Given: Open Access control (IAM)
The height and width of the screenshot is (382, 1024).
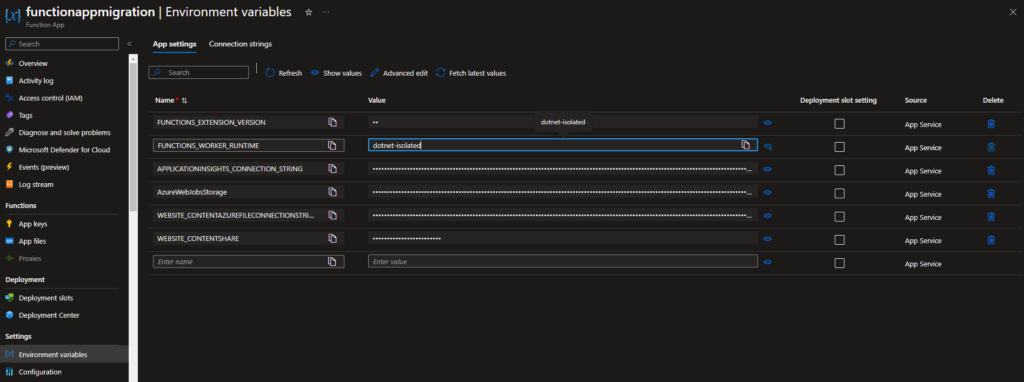Looking at the screenshot, I should pos(50,98).
